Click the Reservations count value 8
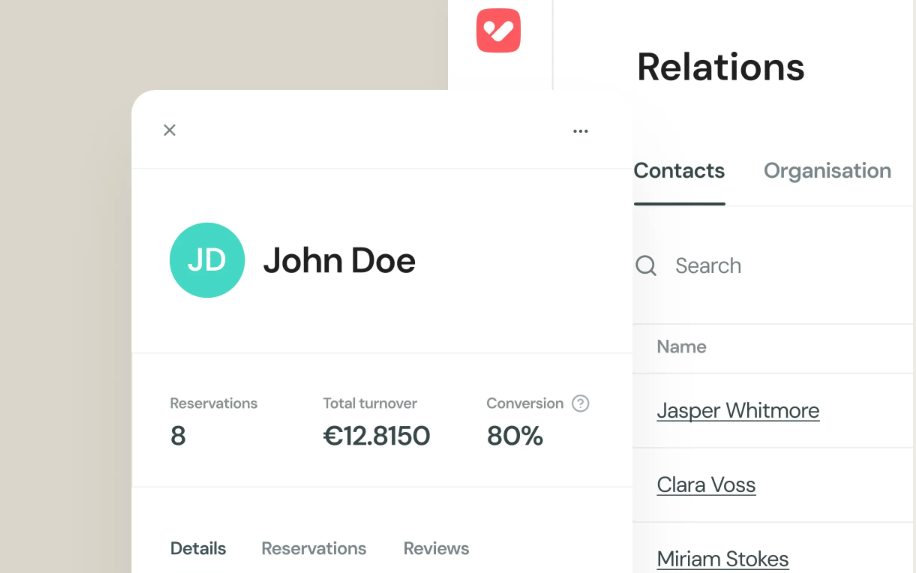916x573 pixels. tap(178, 436)
